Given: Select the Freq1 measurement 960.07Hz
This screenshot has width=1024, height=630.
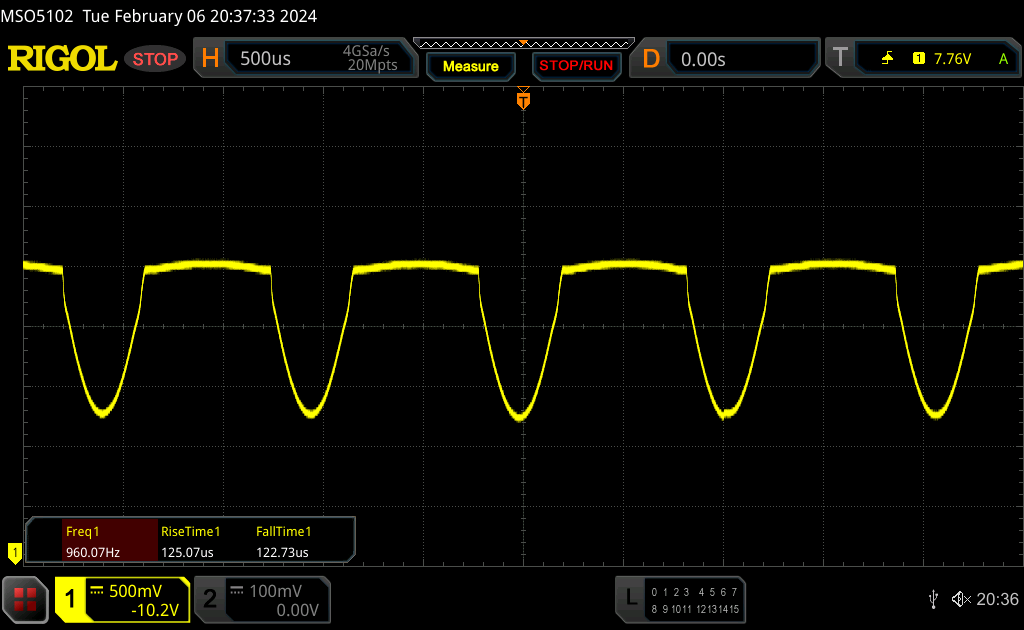Looking at the screenshot, I should 110,542.
